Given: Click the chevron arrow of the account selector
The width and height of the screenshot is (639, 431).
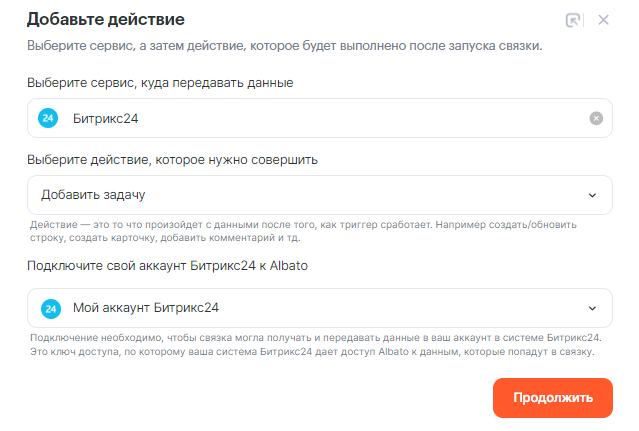Looking at the screenshot, I should pos(592,308).
